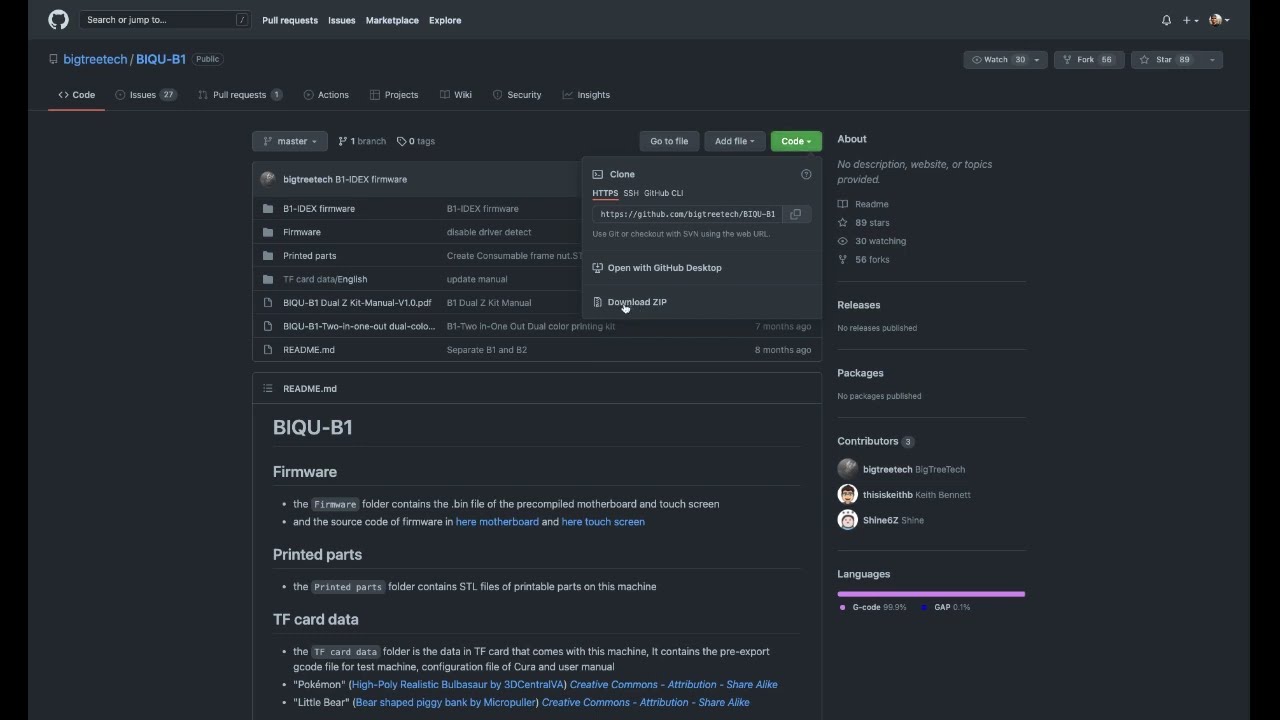Open contributor thisiskeithb profile
Viewport: 1280px width, 720px height.
[x=888, y=495]
